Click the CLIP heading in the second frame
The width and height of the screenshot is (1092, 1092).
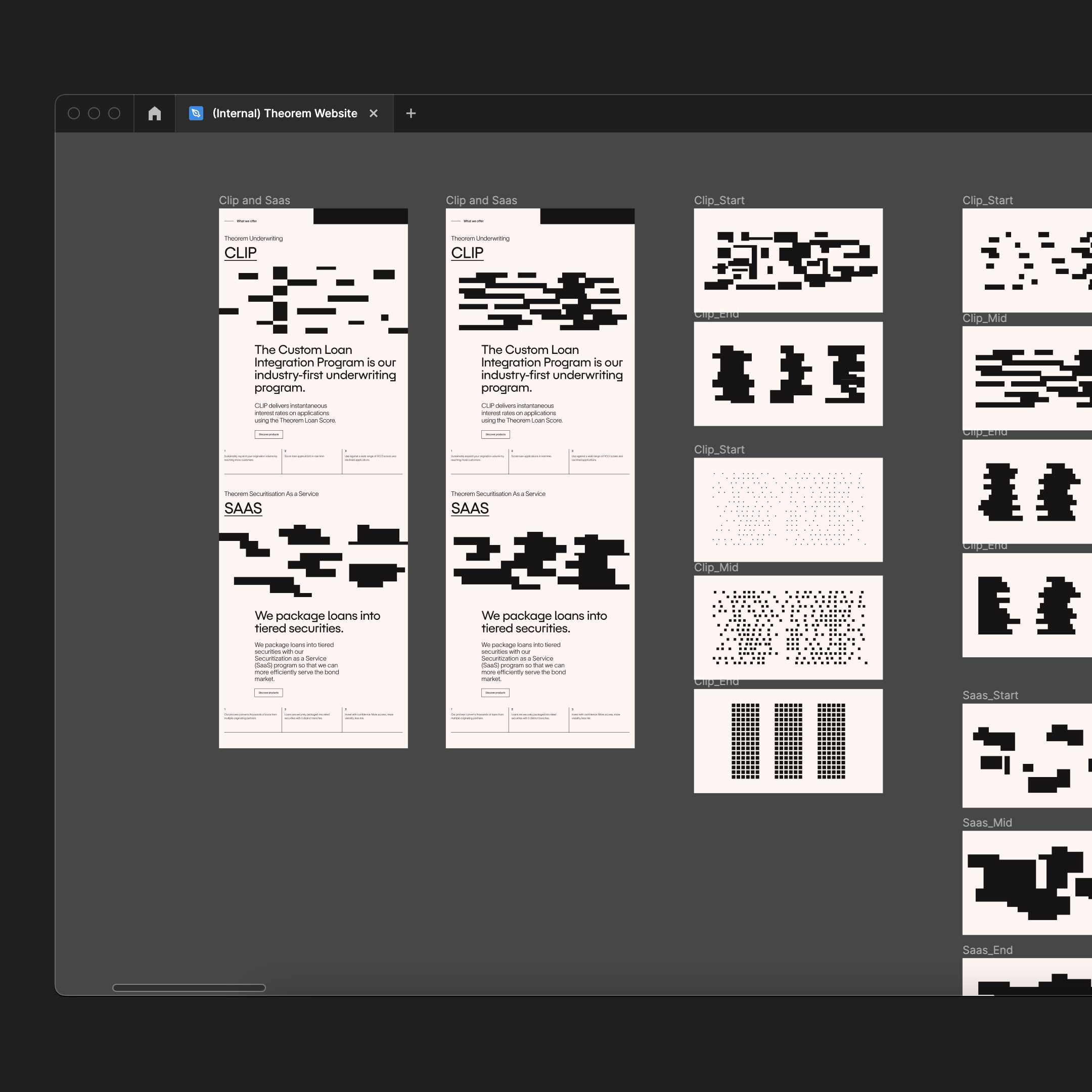[467, 253]
